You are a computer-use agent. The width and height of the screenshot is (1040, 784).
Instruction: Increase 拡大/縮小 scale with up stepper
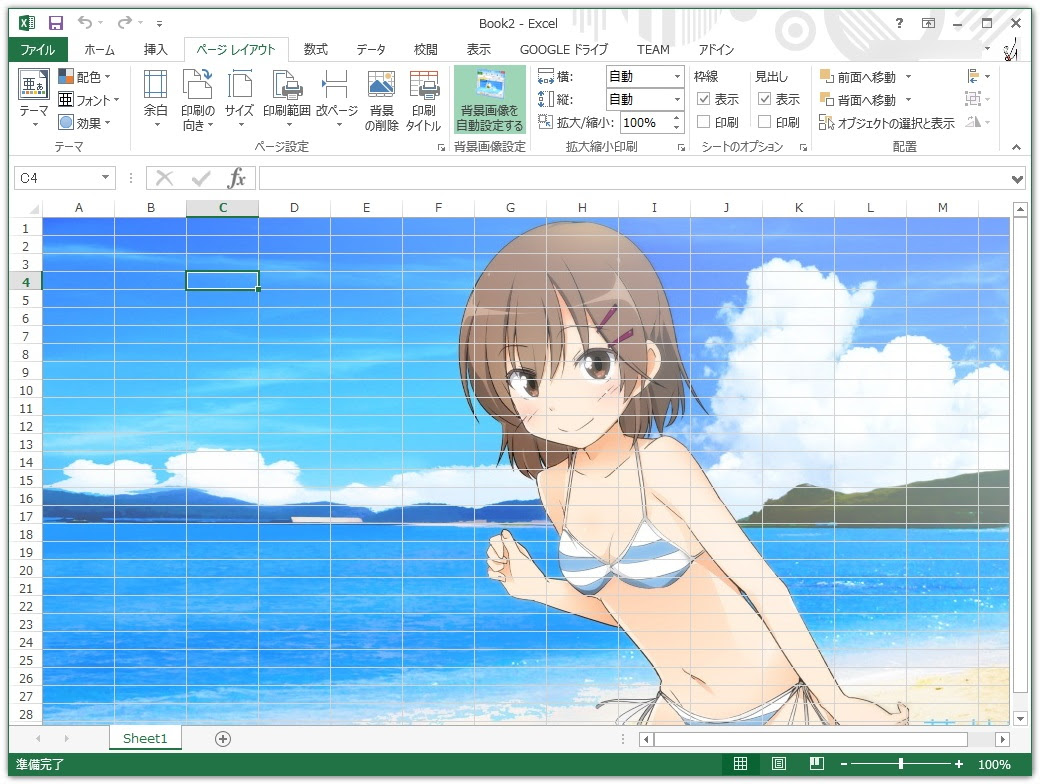coord(677,118)
